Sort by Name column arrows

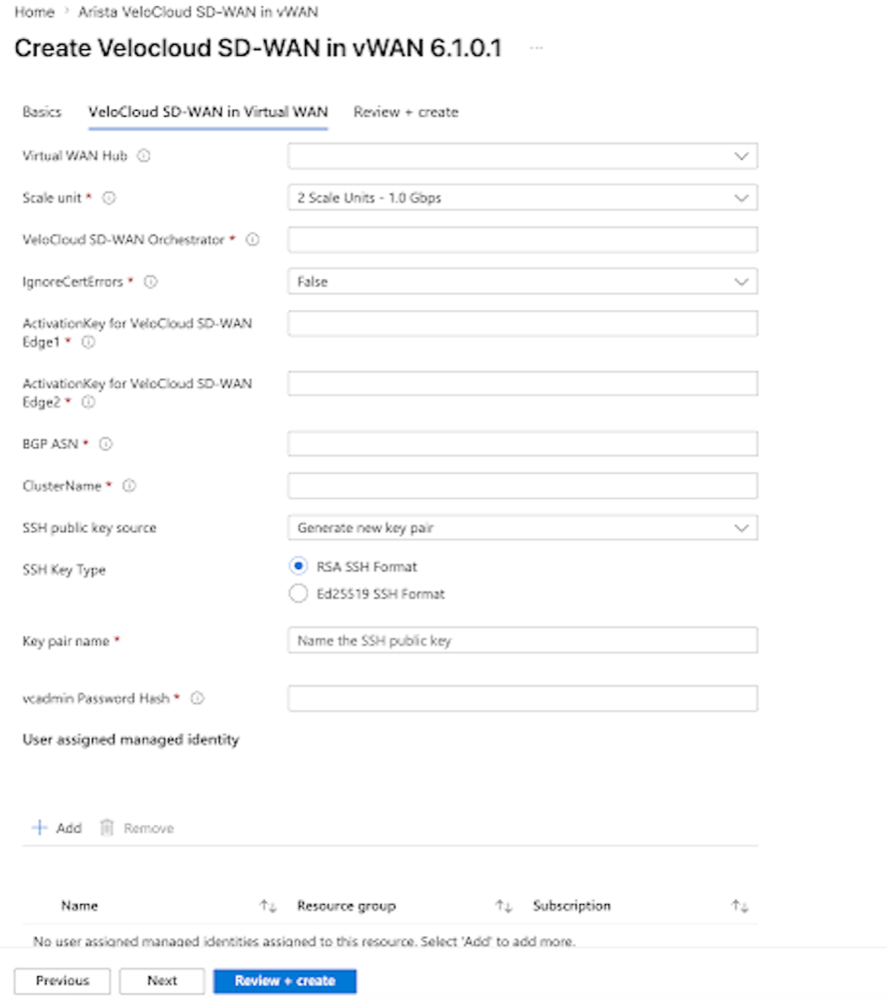point(268,905)
